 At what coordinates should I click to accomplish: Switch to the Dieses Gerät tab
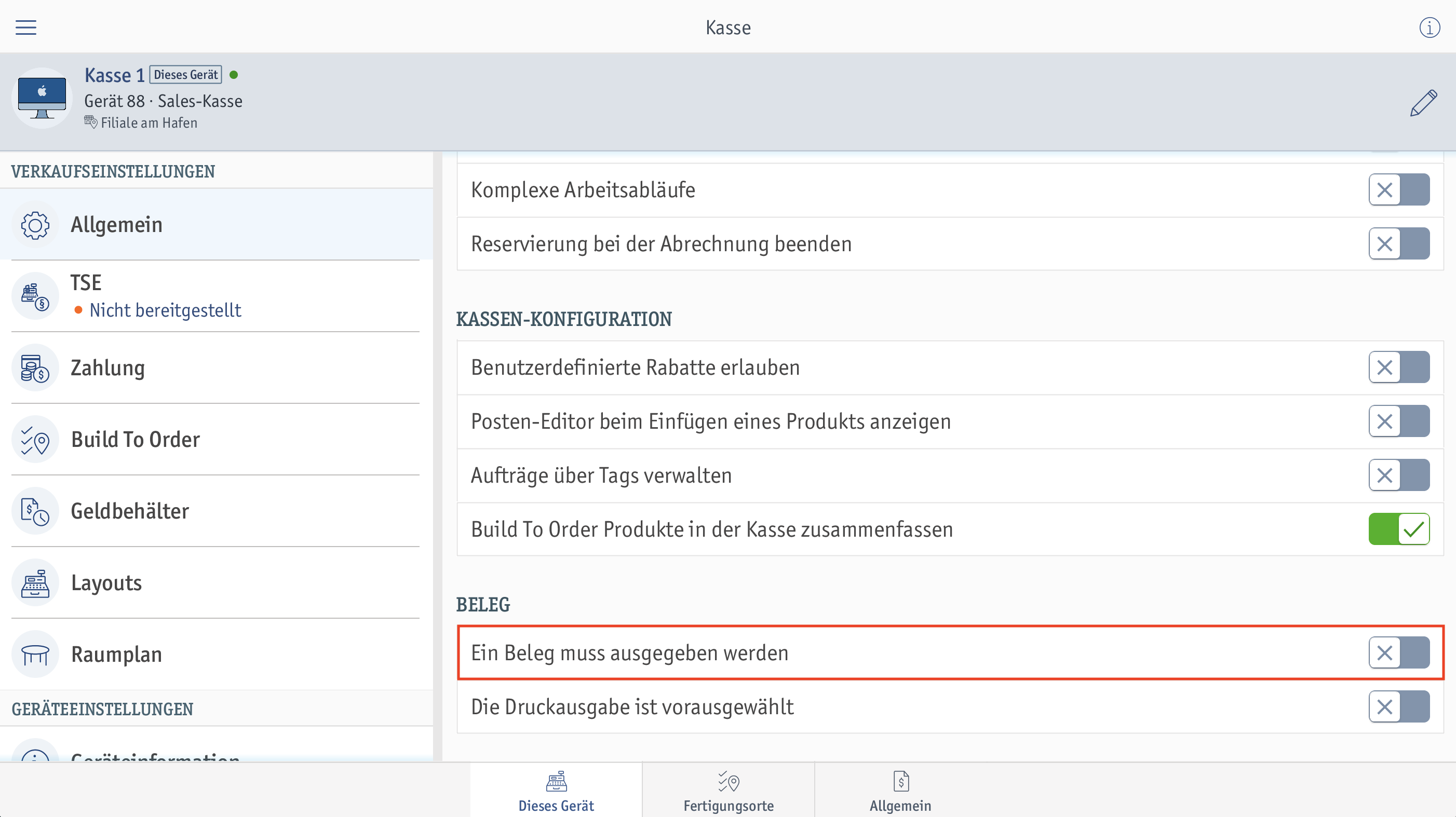[556, 790]
